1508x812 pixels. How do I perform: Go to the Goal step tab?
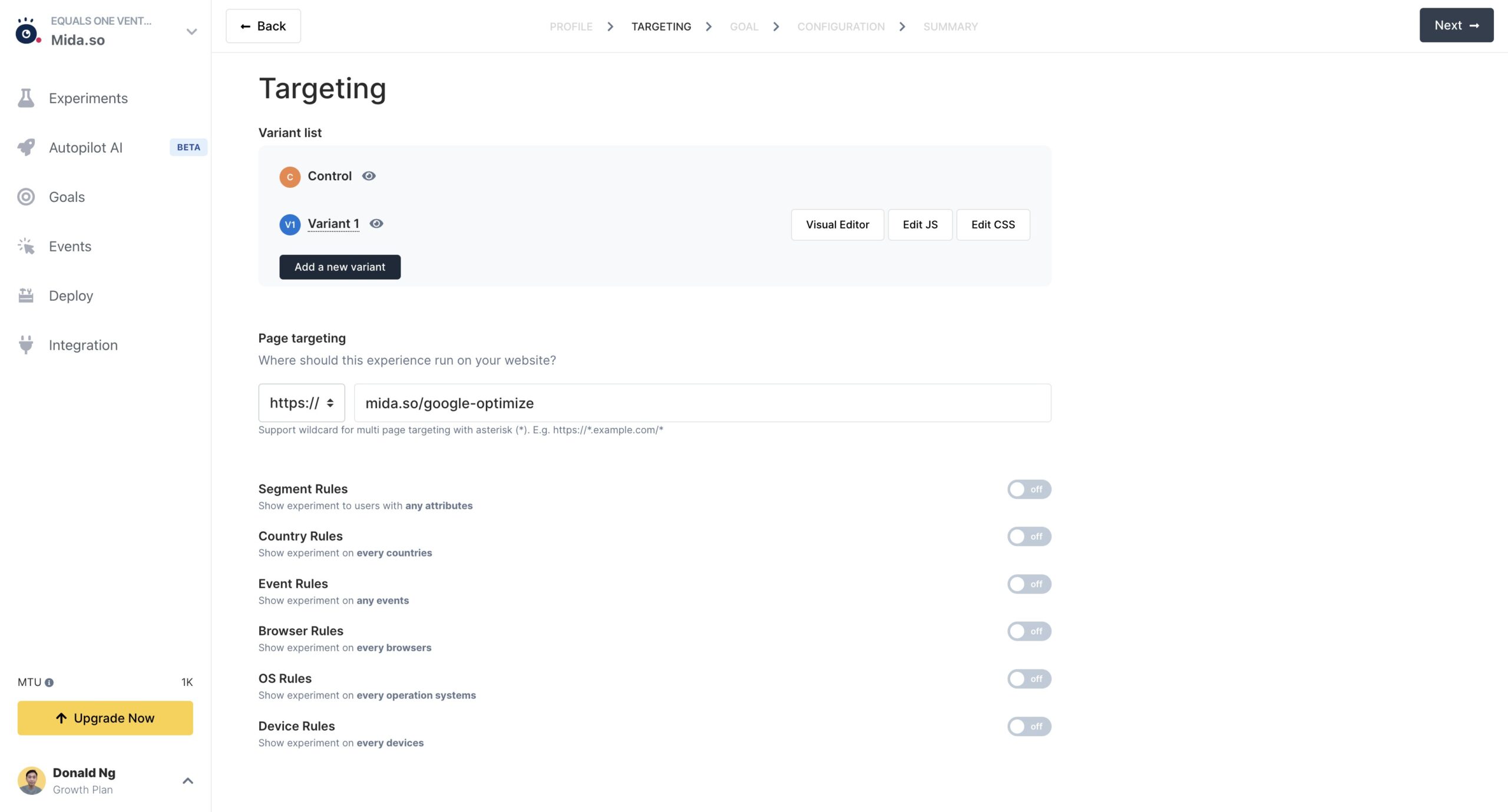tap(743, 26)
